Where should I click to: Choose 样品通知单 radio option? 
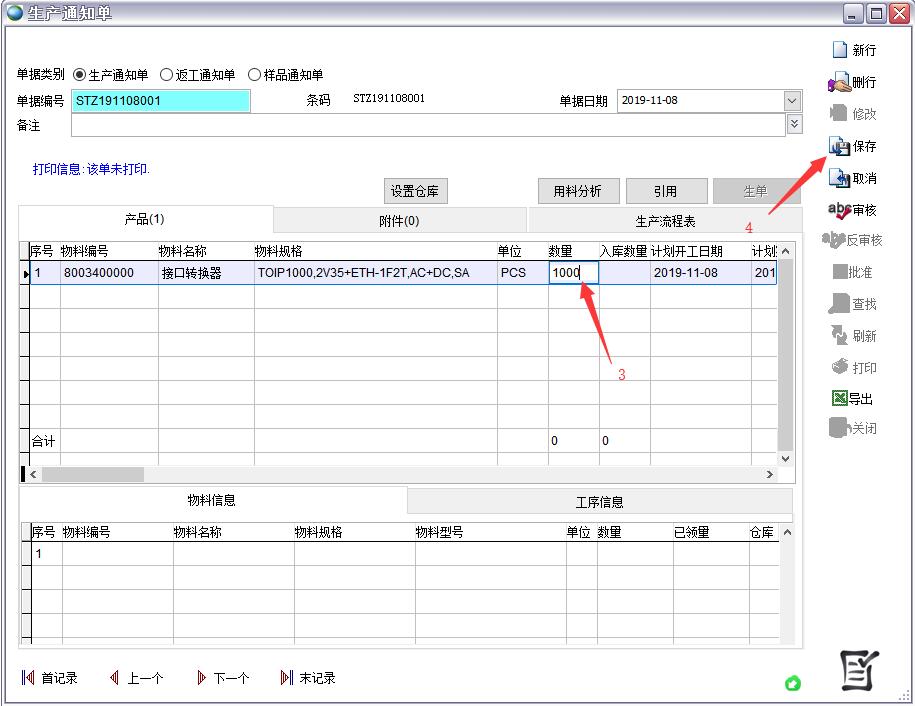click(x=254, y=75)
